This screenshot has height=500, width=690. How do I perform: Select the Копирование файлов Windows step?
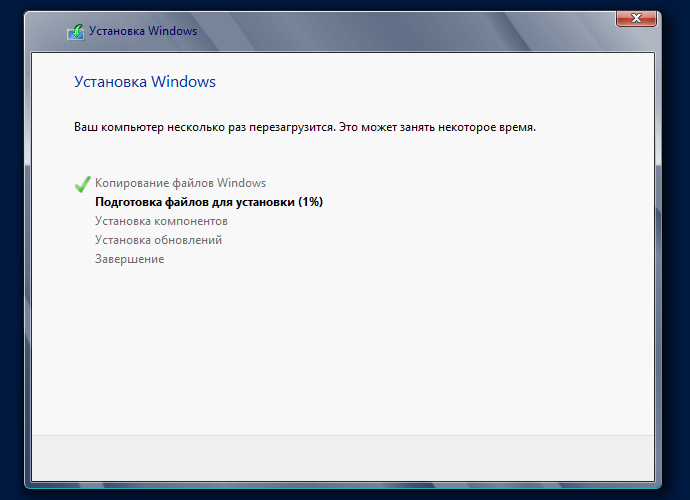click(x=180, y=183)
